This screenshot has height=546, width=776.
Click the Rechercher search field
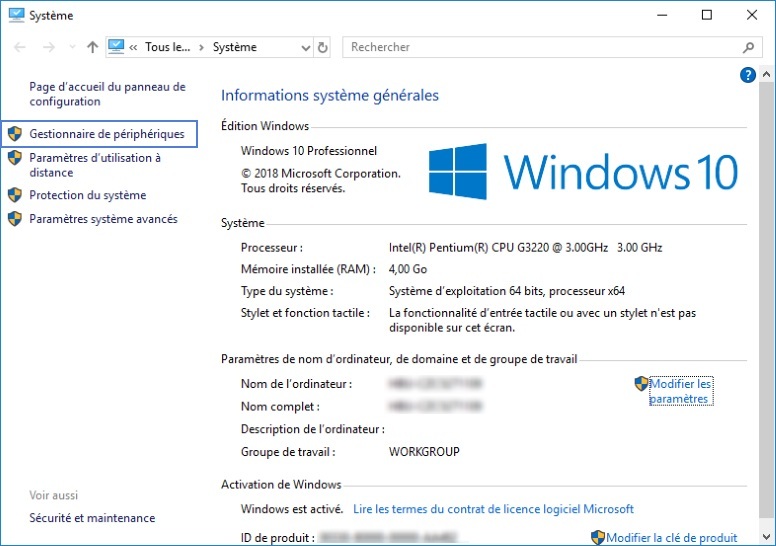pyautogui.click(x=552, y=47)
